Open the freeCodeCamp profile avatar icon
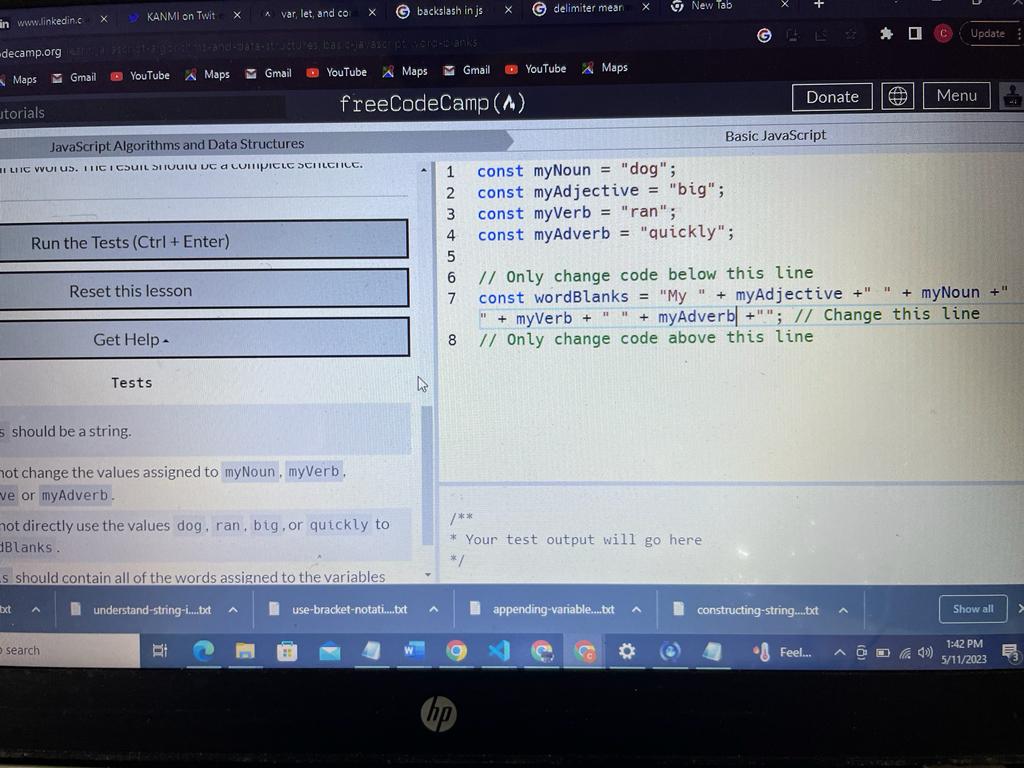Screen dimensions: 1024x768 click(x=1013, y=96)
